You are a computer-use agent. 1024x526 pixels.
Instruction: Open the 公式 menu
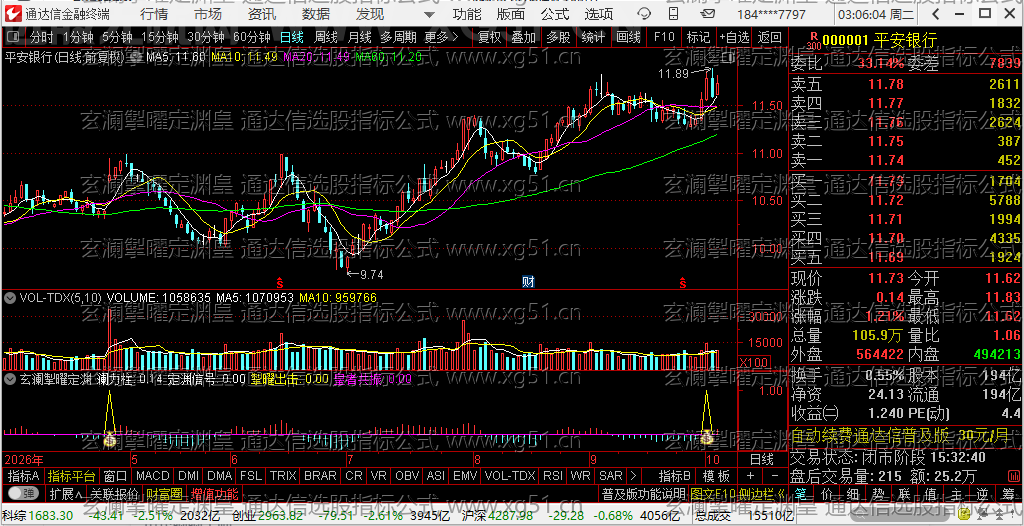[555, 14]
